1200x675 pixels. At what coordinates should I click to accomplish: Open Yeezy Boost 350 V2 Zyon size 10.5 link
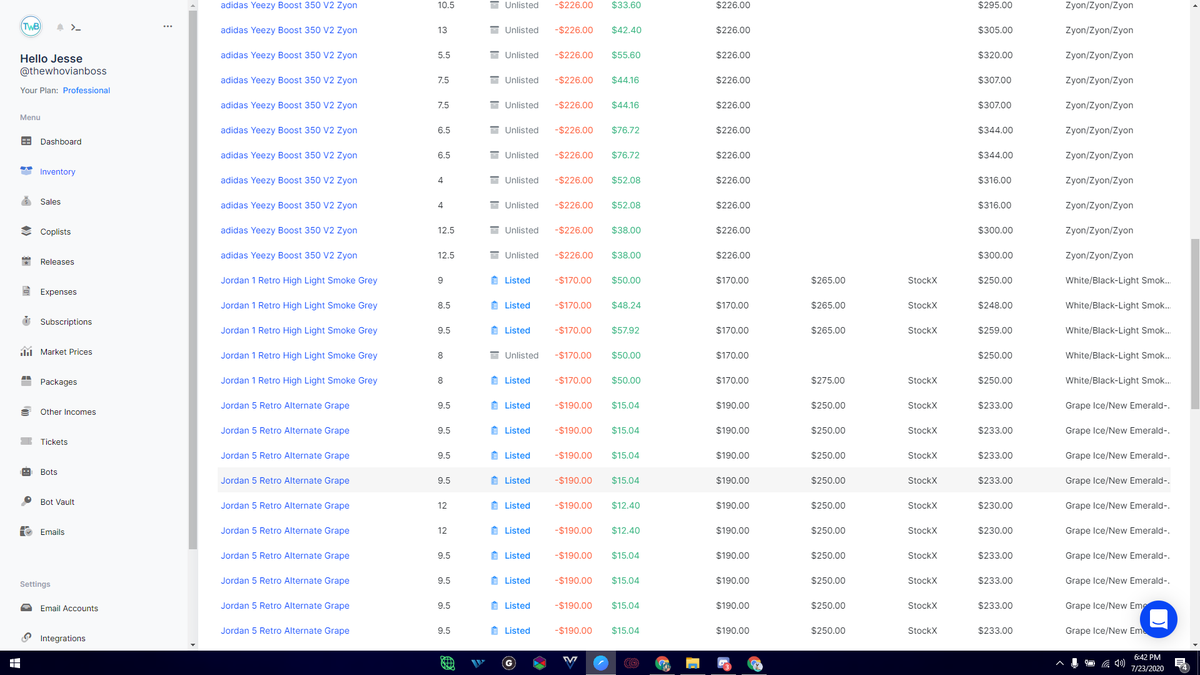coord(288,5)
